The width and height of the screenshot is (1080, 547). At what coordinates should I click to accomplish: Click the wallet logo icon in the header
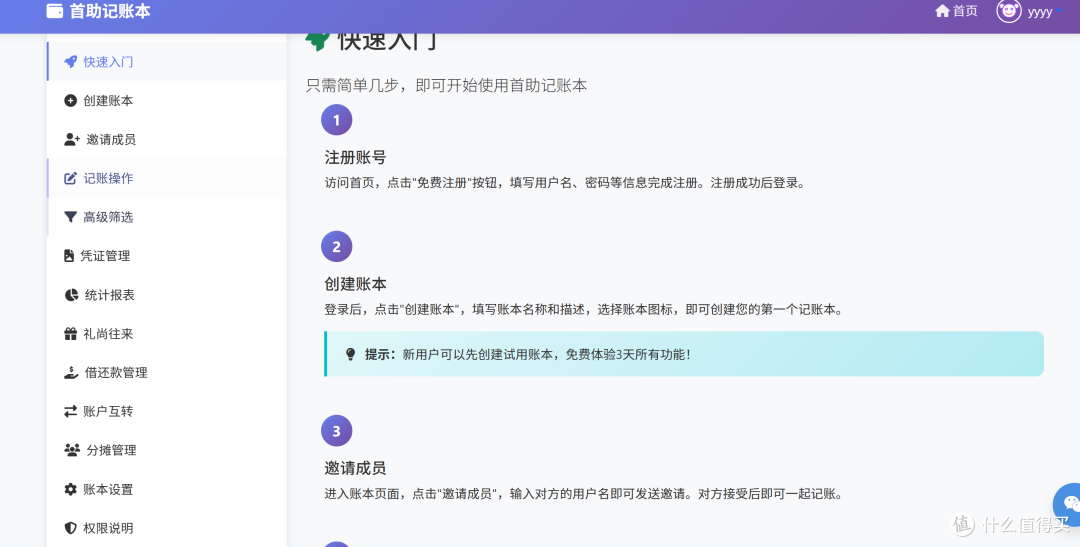point(54,11)
